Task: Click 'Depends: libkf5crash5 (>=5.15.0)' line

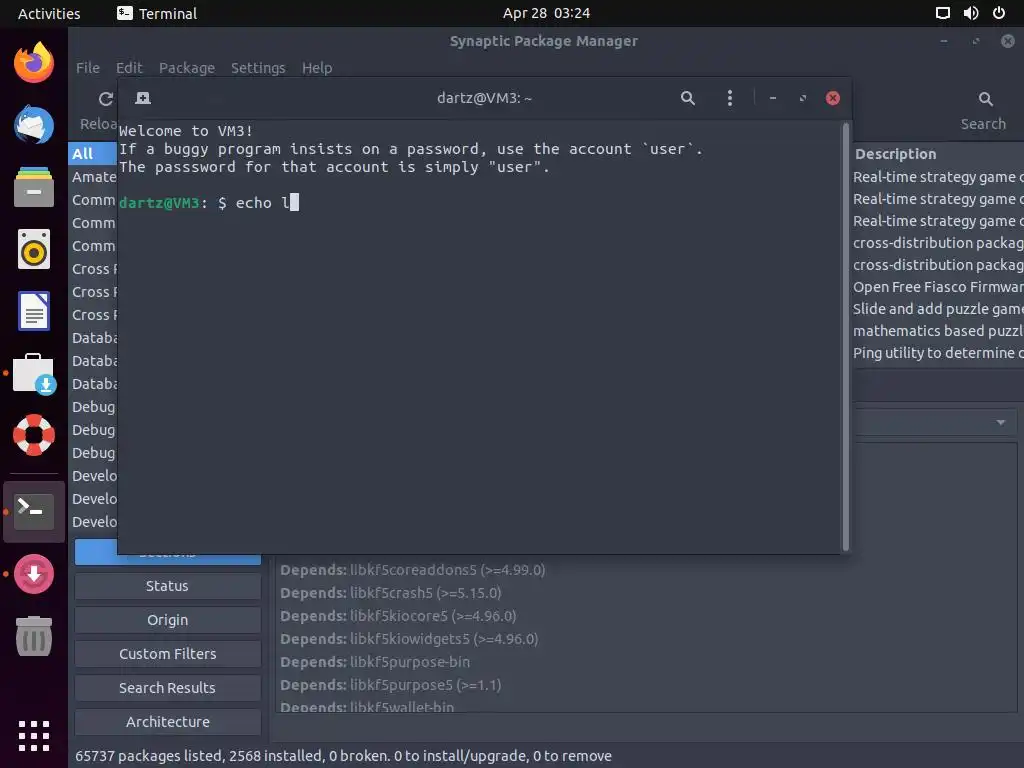Action: click(391, 593)
